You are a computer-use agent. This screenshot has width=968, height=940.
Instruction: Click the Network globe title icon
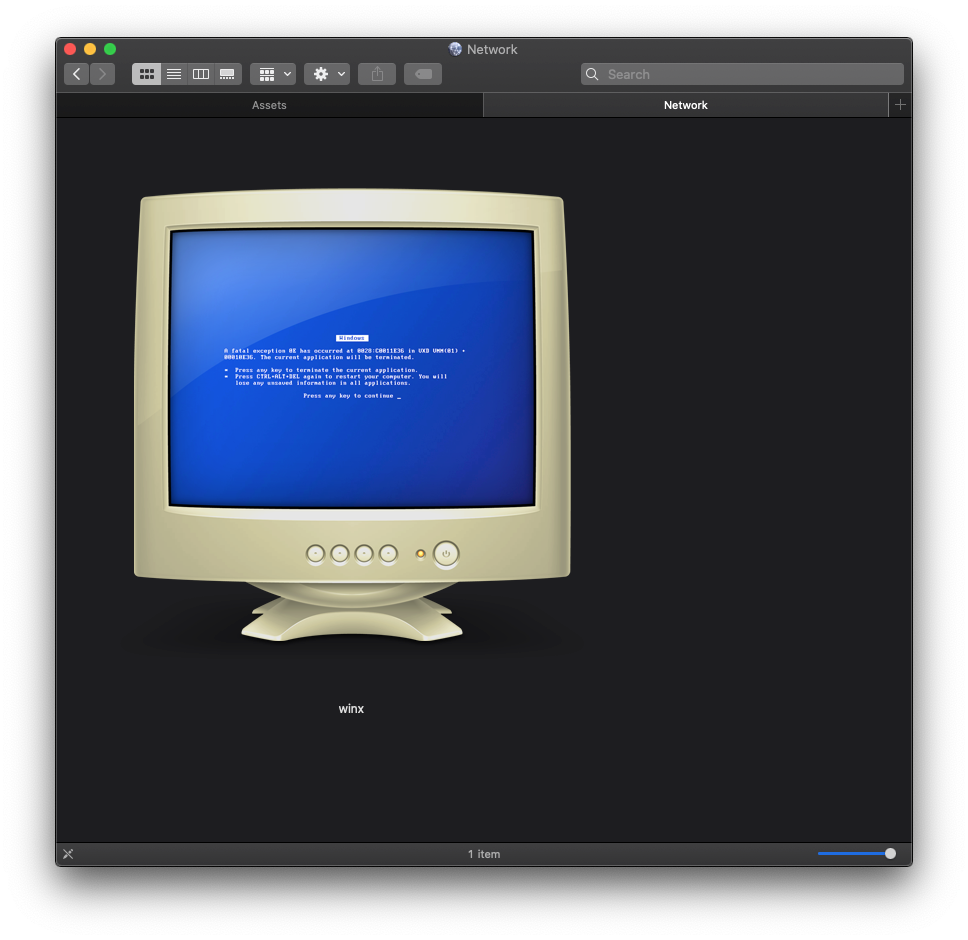pos(455,49)
